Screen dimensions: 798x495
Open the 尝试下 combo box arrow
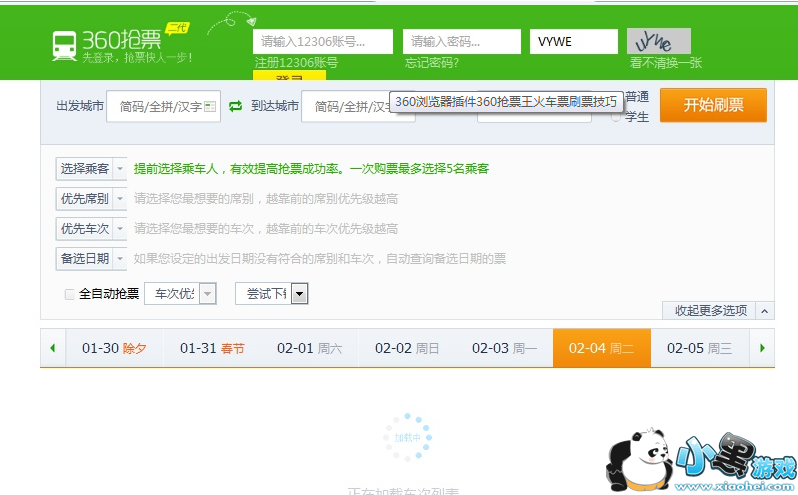coord(300,294)
